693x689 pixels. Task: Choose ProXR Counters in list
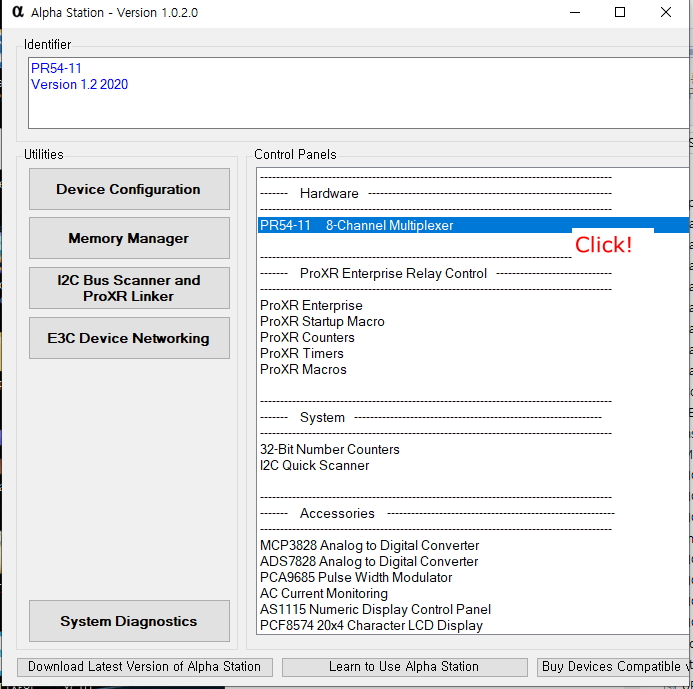[x=307, y=338]
